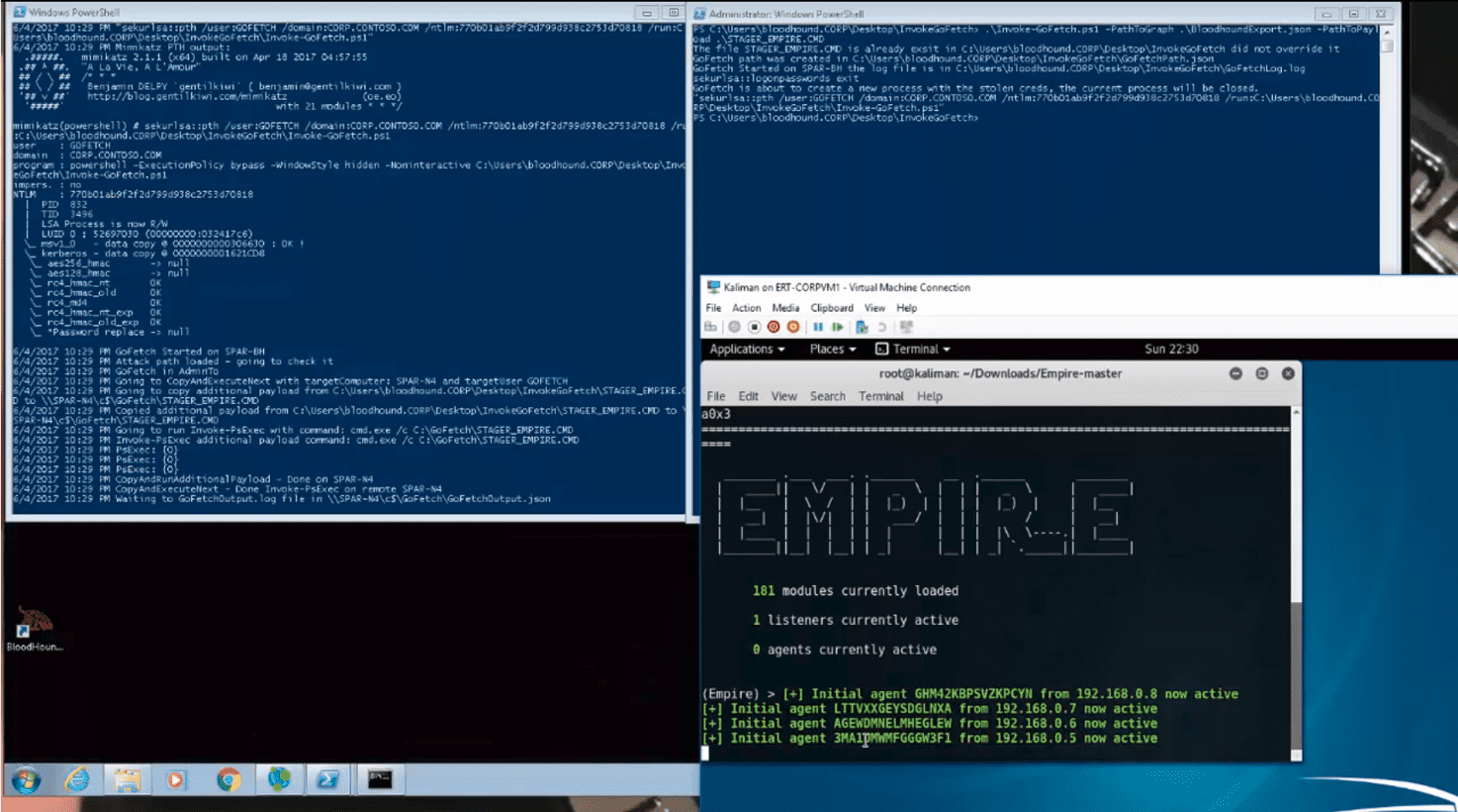1458x812 pixels.
Task: Expand the Terminal app menu in Kali top bar
Action: click(x=913, y=349)
